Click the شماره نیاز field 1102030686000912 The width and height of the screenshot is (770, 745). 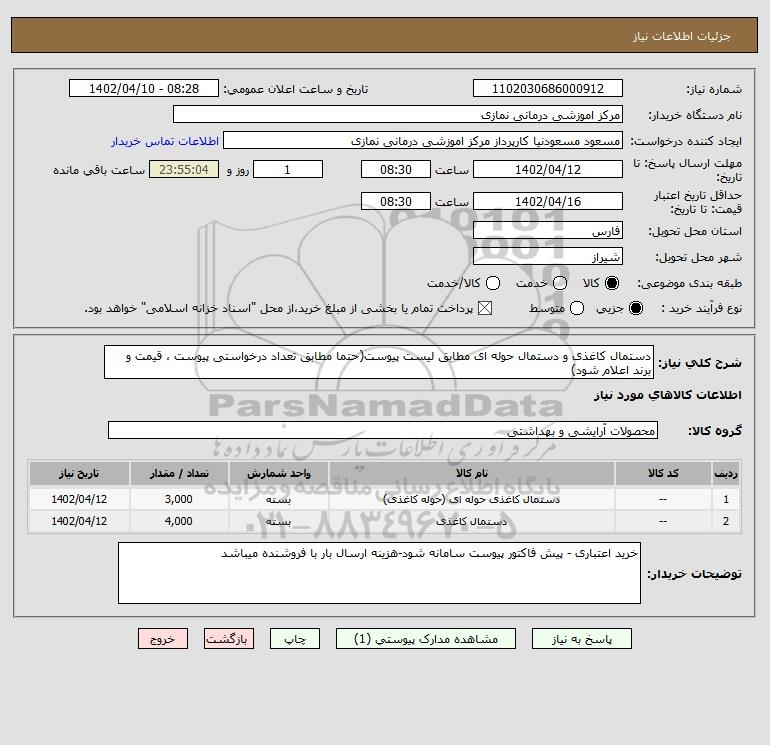(x=548, y=89)
